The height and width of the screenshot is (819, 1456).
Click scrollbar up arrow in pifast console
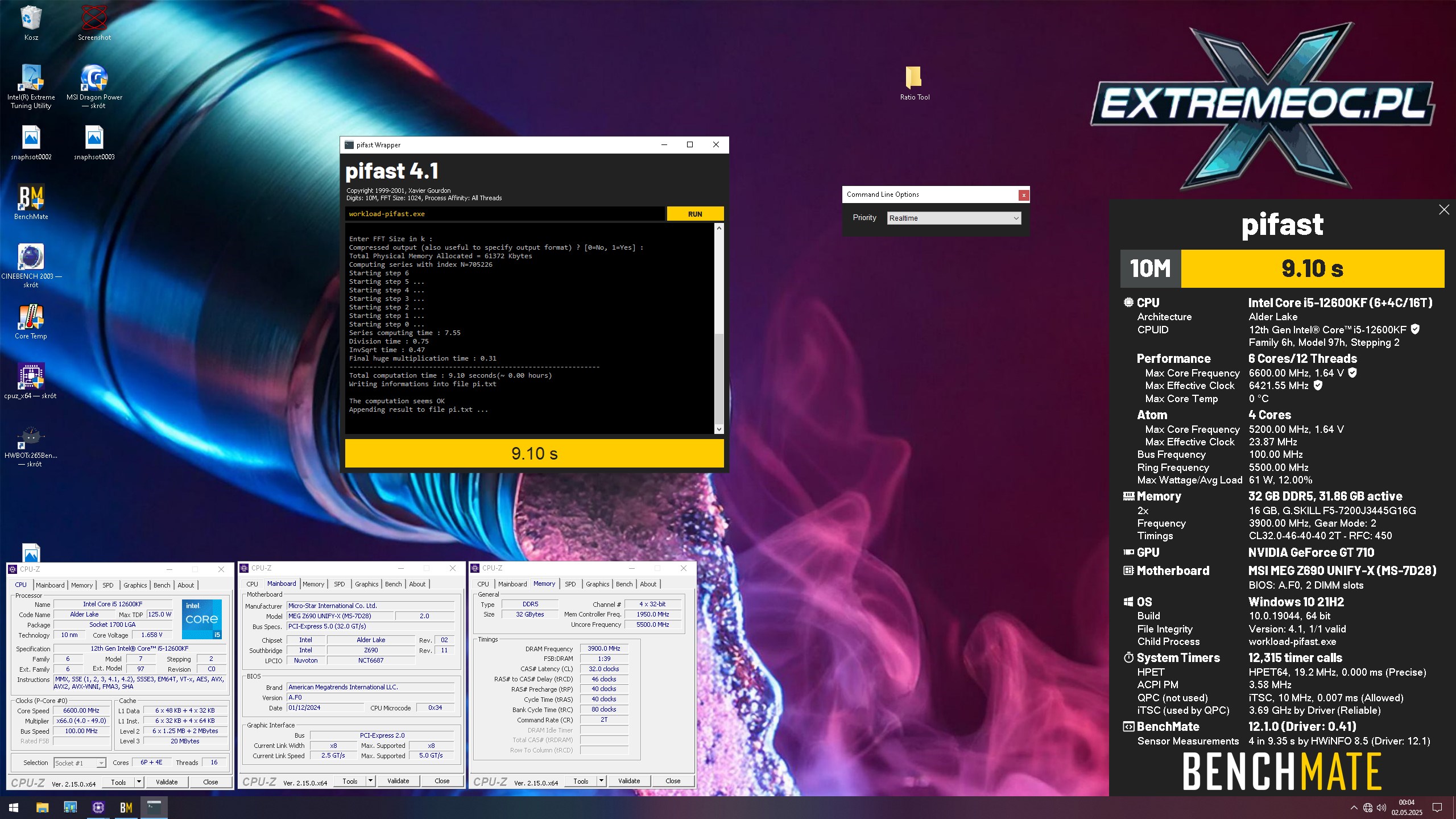click(719, 228)
